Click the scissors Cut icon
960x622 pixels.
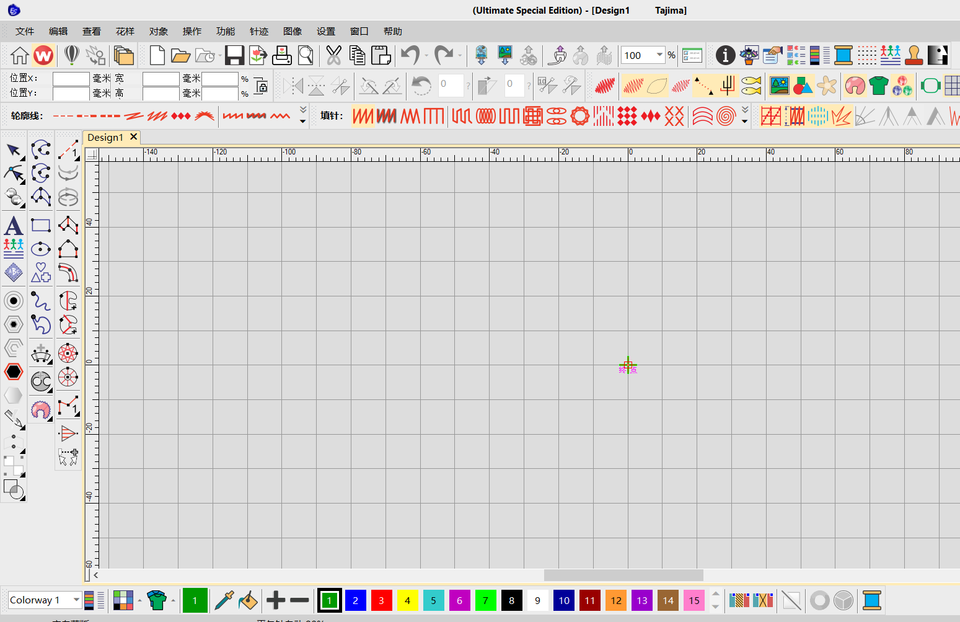tap(333, 55)
